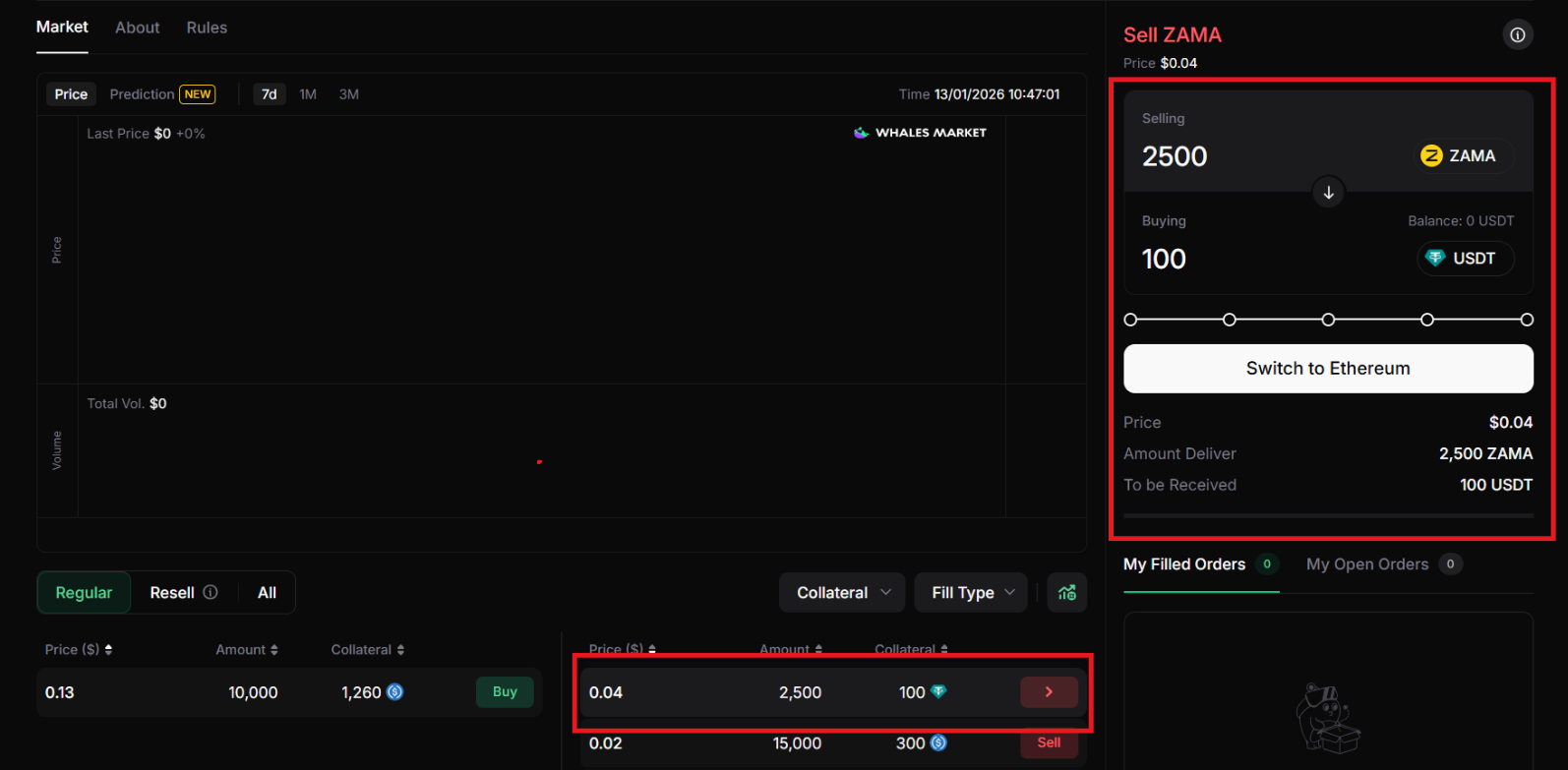Image resolution: width=1568 pixels, height=770 pixels.
Task: Click the 2,500 ZAMA Amount Deliver value
Action: (x=1485, y=453)
